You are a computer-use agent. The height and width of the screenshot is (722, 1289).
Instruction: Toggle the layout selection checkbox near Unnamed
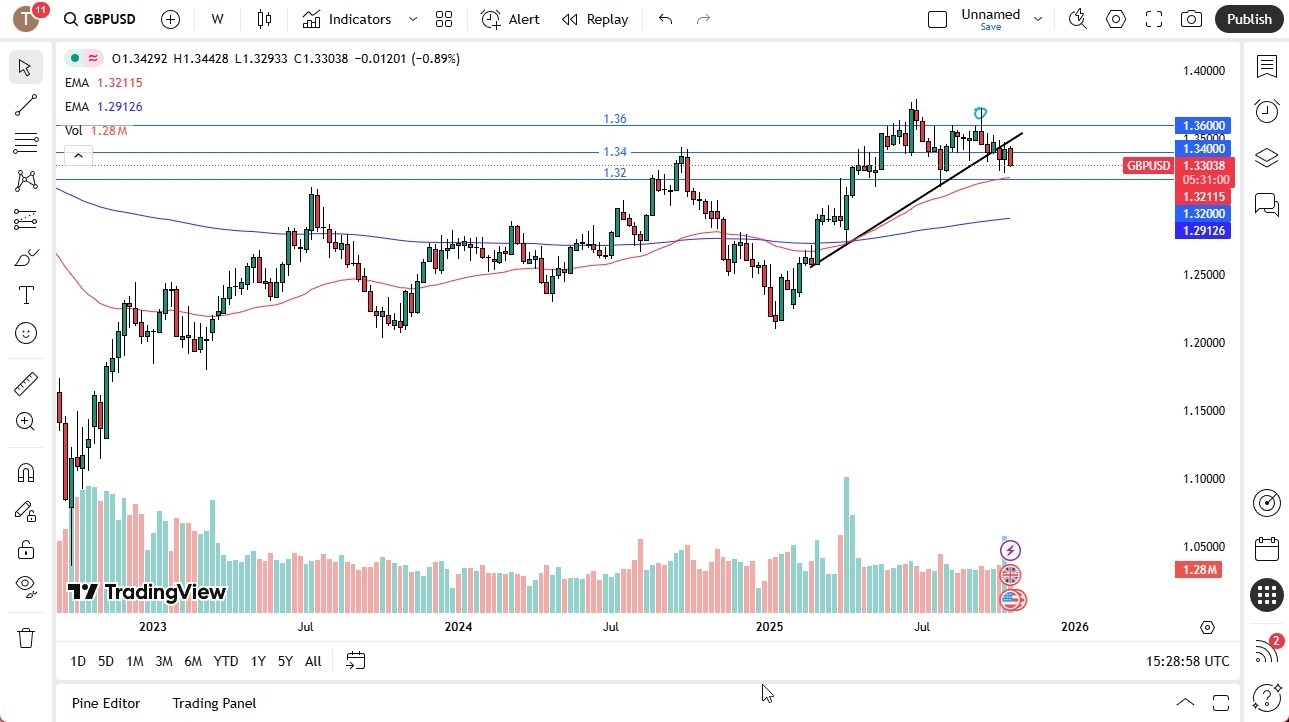tap(937, 18)
